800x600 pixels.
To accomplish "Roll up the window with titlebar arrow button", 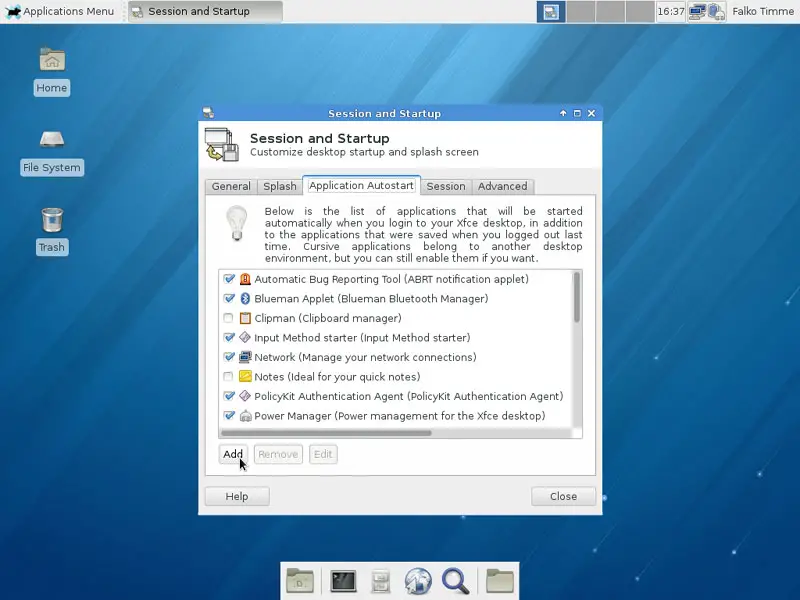I will [x=563, y=113].
